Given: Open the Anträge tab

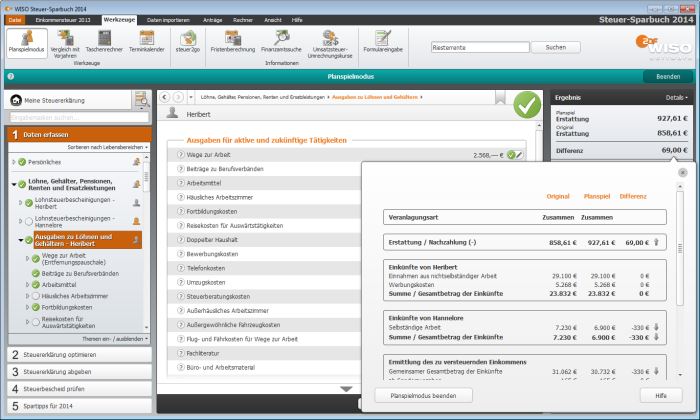Looking at the screenshot, I should coord(212,20).
